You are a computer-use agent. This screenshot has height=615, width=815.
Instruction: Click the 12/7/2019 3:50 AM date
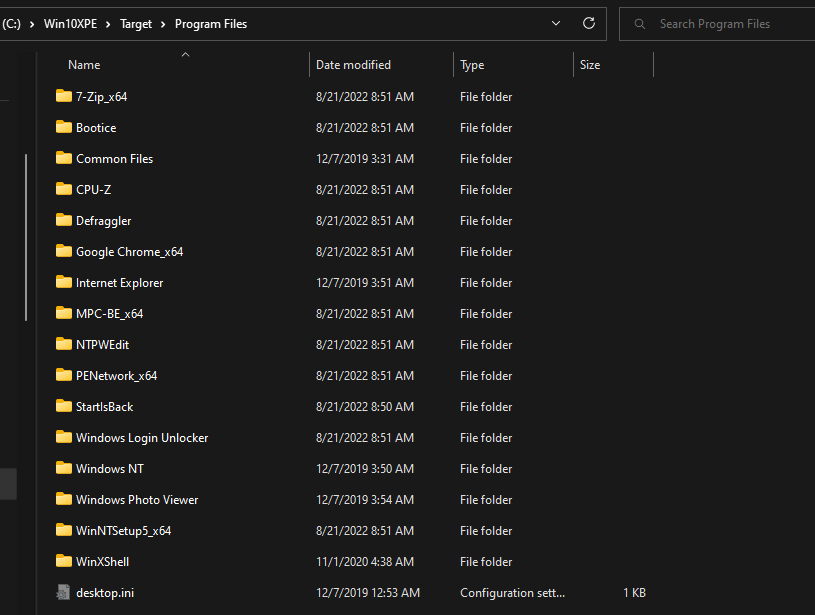[365, 469]
